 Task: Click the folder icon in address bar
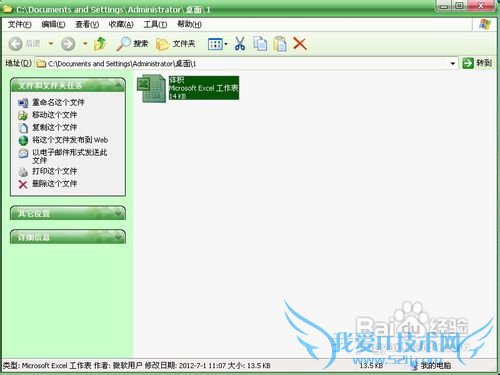(41, 63)
